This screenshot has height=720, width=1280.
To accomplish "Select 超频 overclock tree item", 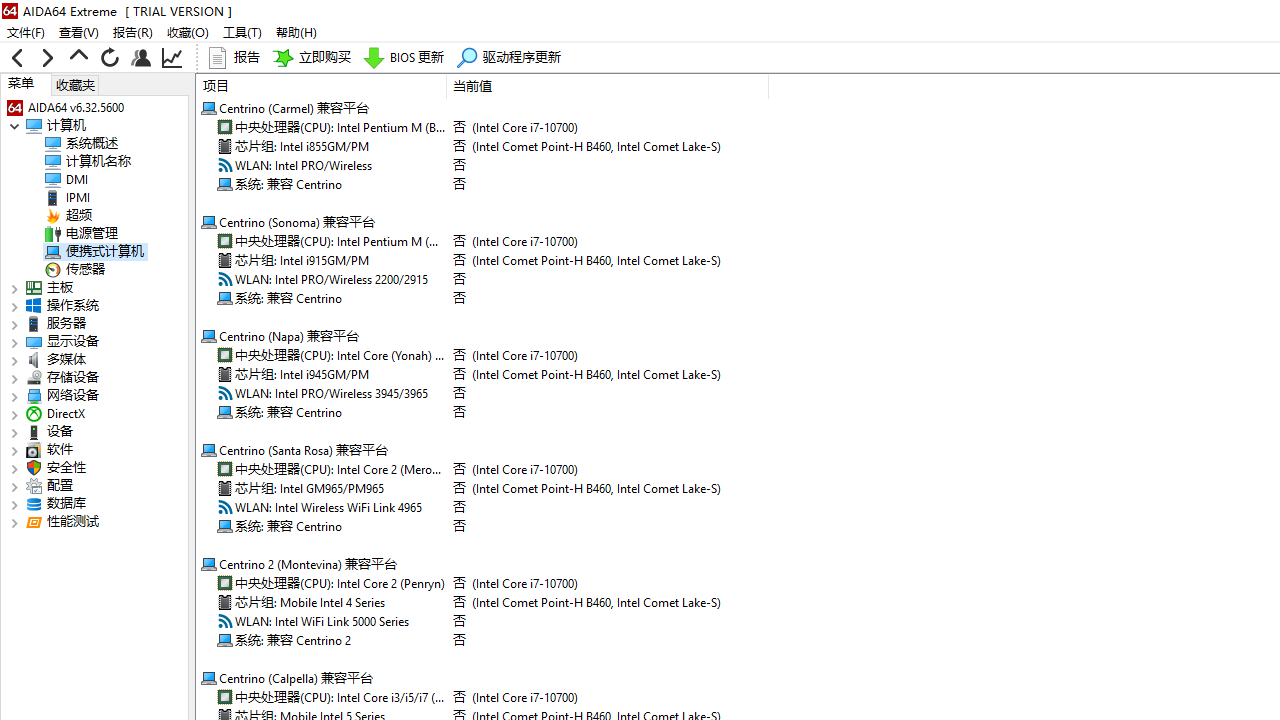I will [x=79, y=215].
